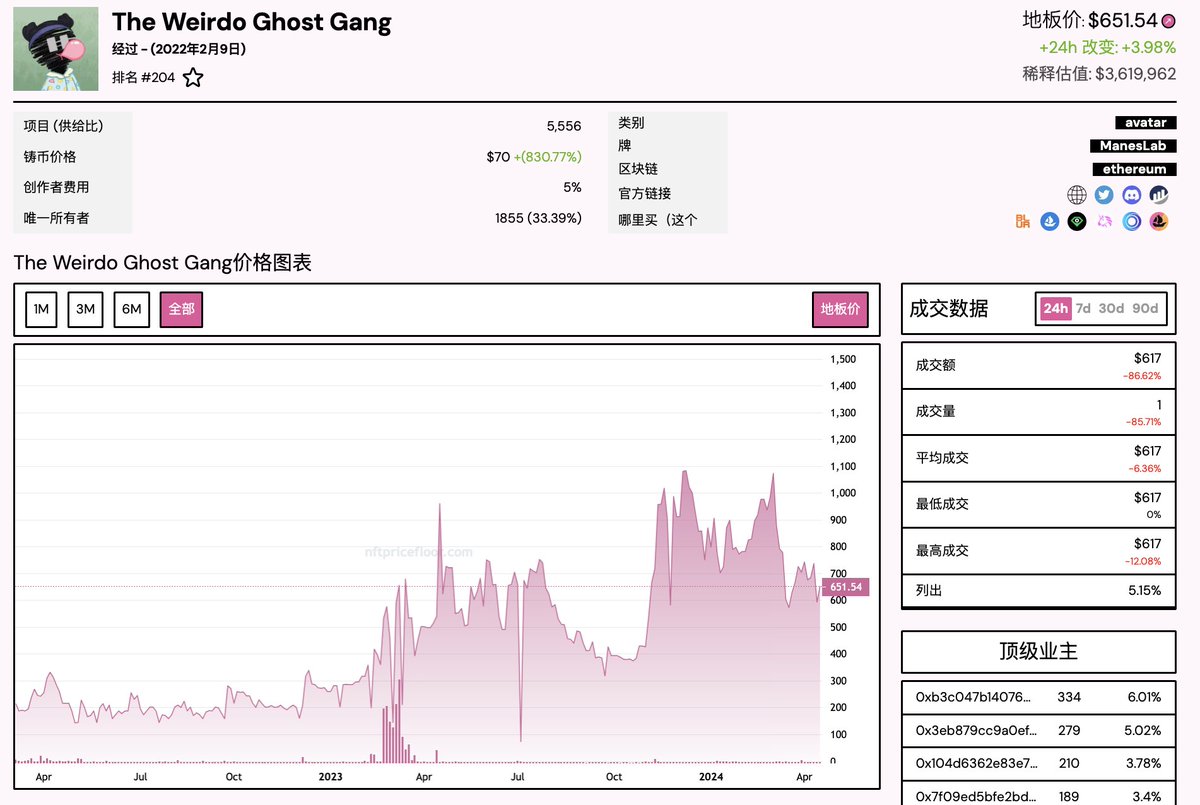Open the pink unicorn marketplace icon
The width and height of the screenshot is (1200, 805).
(x=1104, y=221)
